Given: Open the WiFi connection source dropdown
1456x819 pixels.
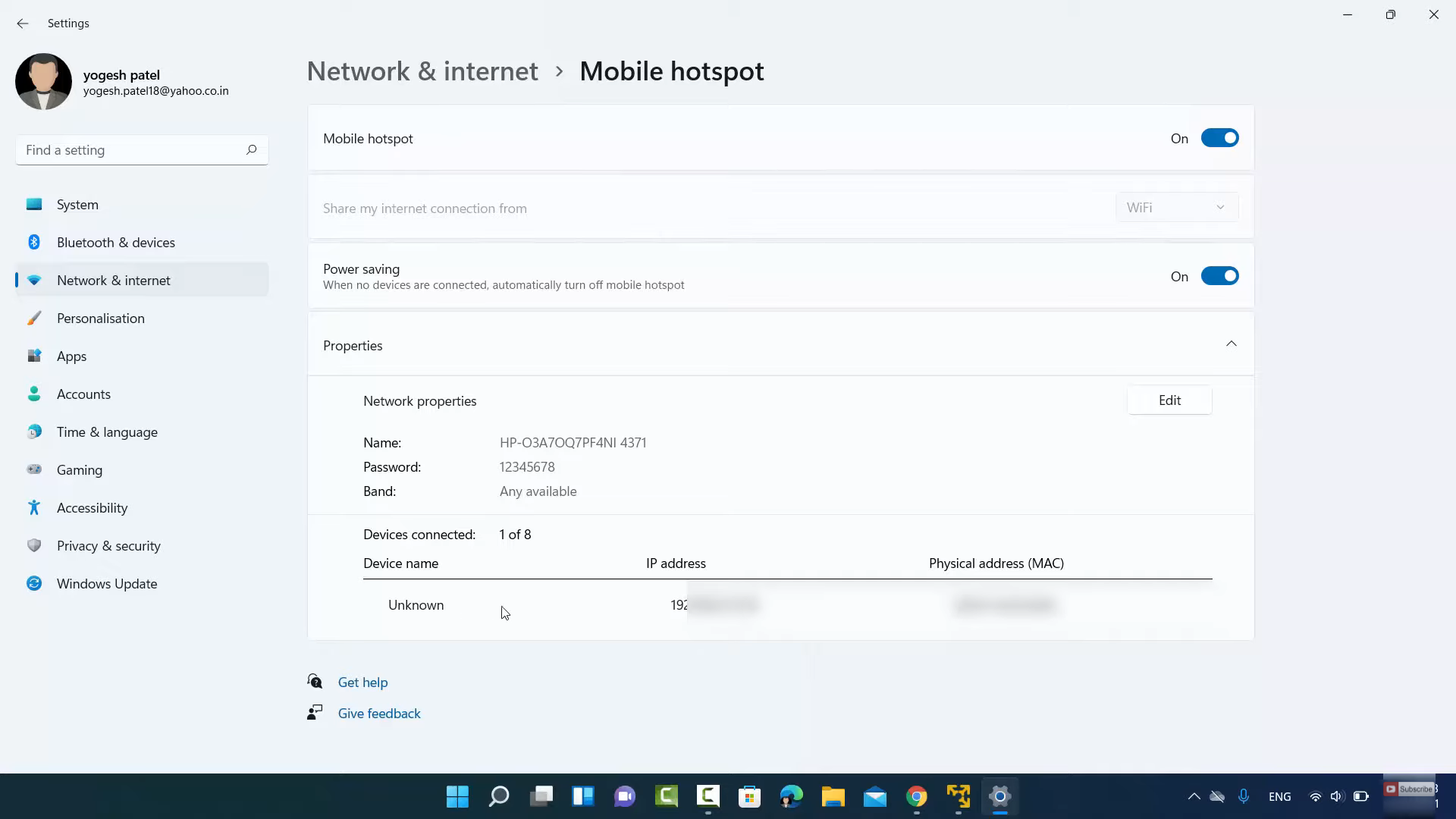Looking at the screenshot, I should (1176, 208).
